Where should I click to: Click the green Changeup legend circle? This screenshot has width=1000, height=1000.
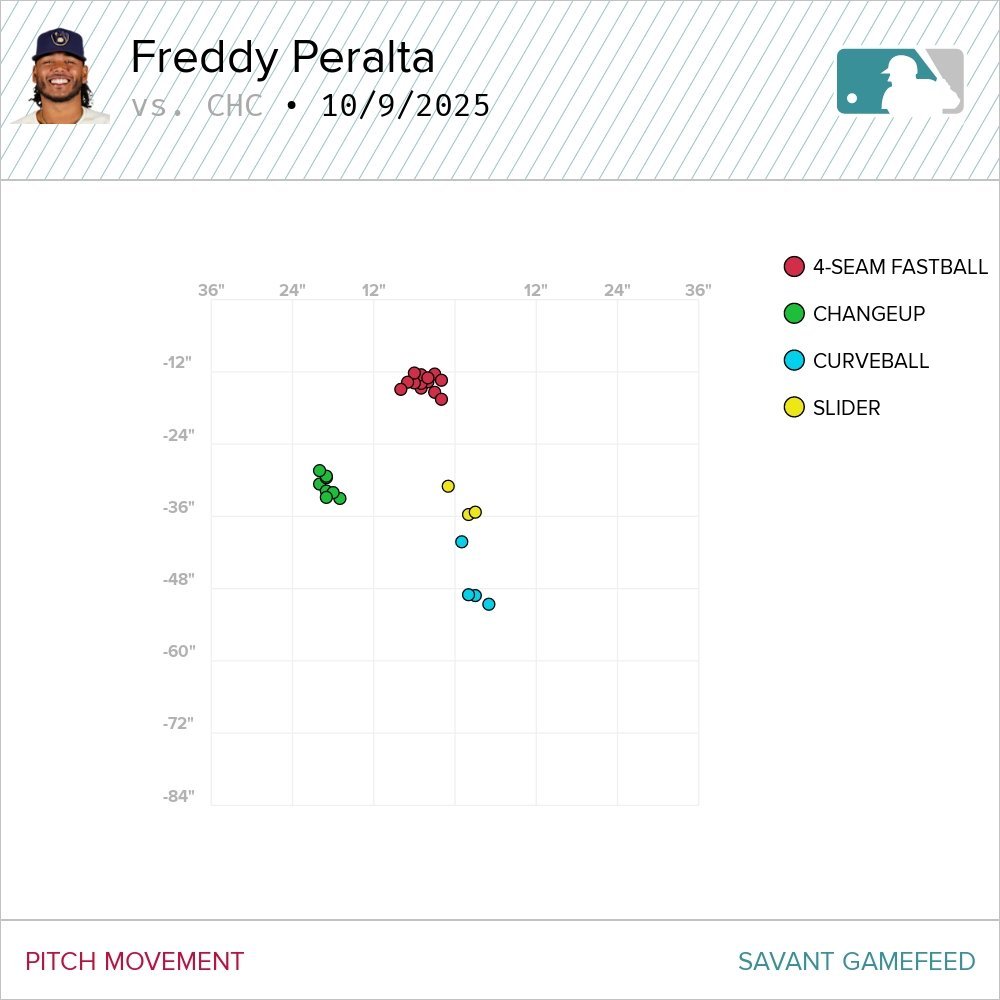coord(794,314)
